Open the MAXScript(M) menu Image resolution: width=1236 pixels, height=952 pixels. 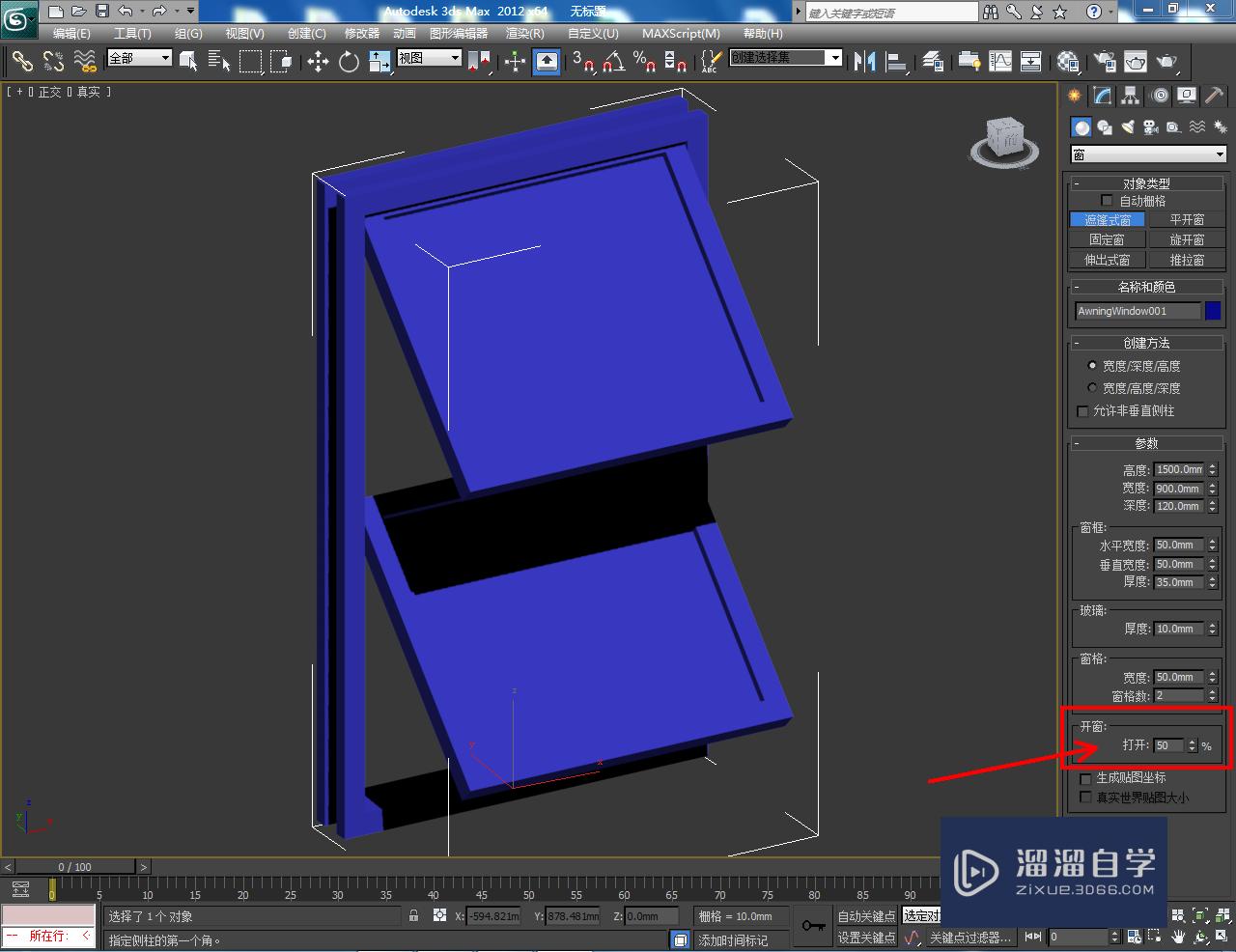[682, 34]
